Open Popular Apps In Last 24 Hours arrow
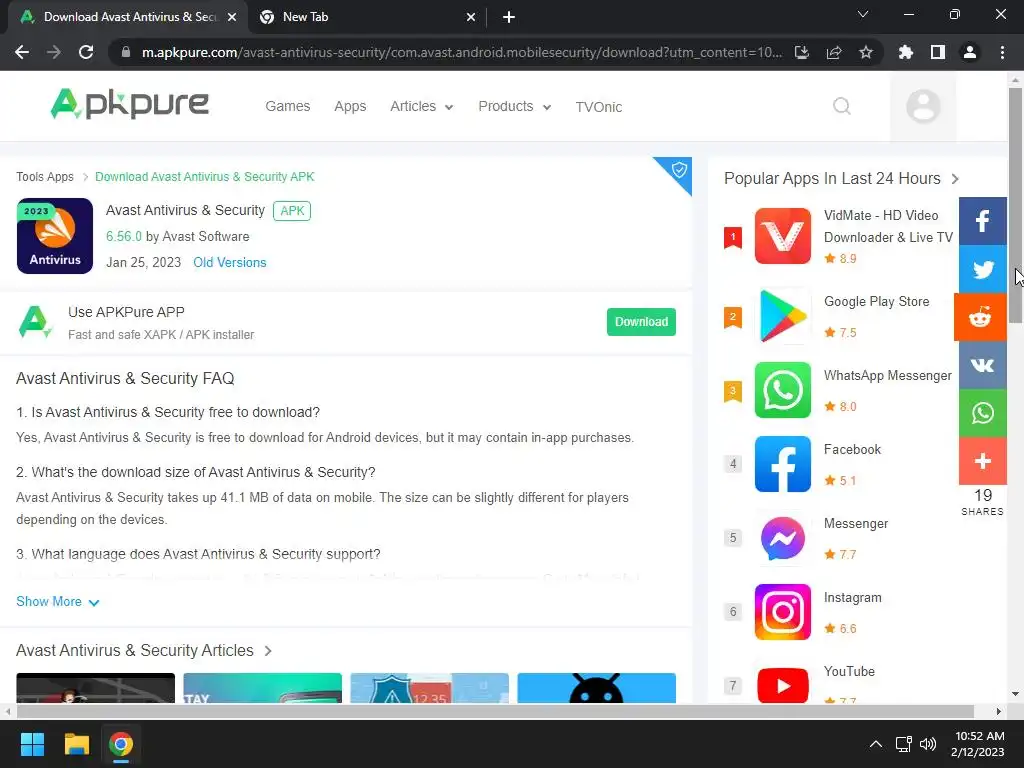This screenshot has width=1024, height=768. point(955,179)
